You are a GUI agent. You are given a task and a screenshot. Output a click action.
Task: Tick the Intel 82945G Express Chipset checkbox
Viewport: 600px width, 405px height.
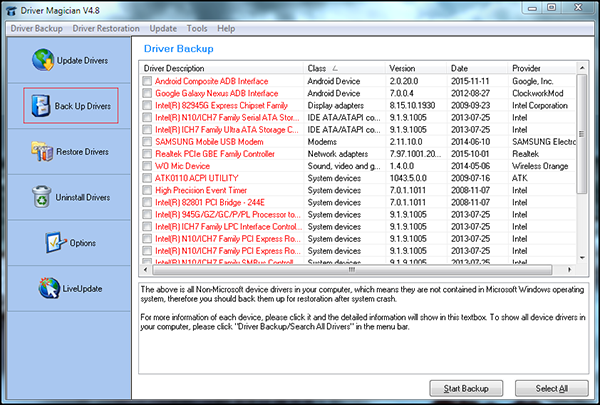tap(147, 105)
